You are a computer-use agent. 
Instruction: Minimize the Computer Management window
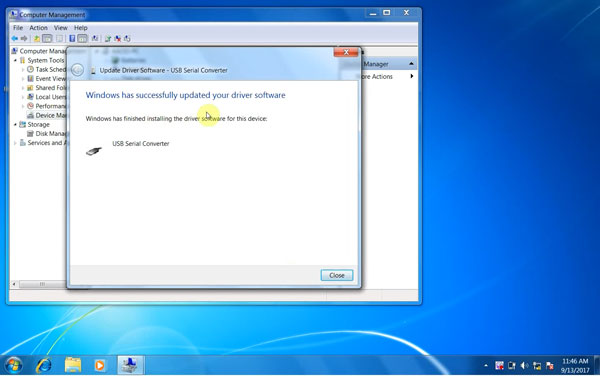pos(373,13)
